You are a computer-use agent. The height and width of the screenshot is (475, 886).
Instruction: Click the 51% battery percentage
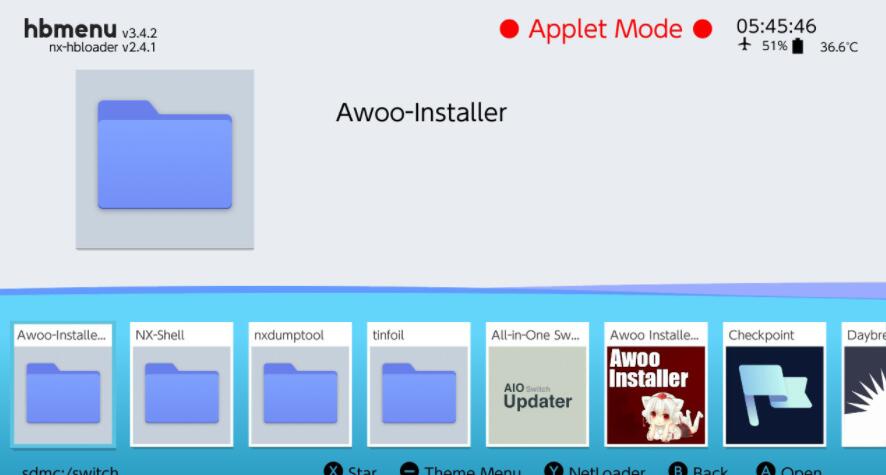[774, 46]
